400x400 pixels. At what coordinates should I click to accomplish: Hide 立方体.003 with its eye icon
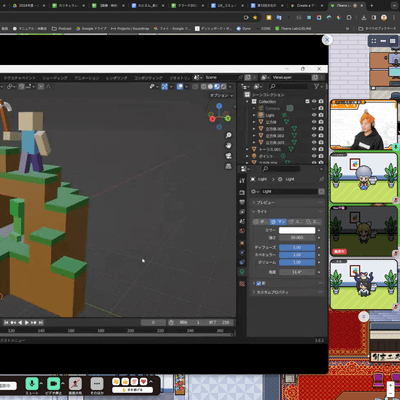pyautogui.click(x=314, y=142)
